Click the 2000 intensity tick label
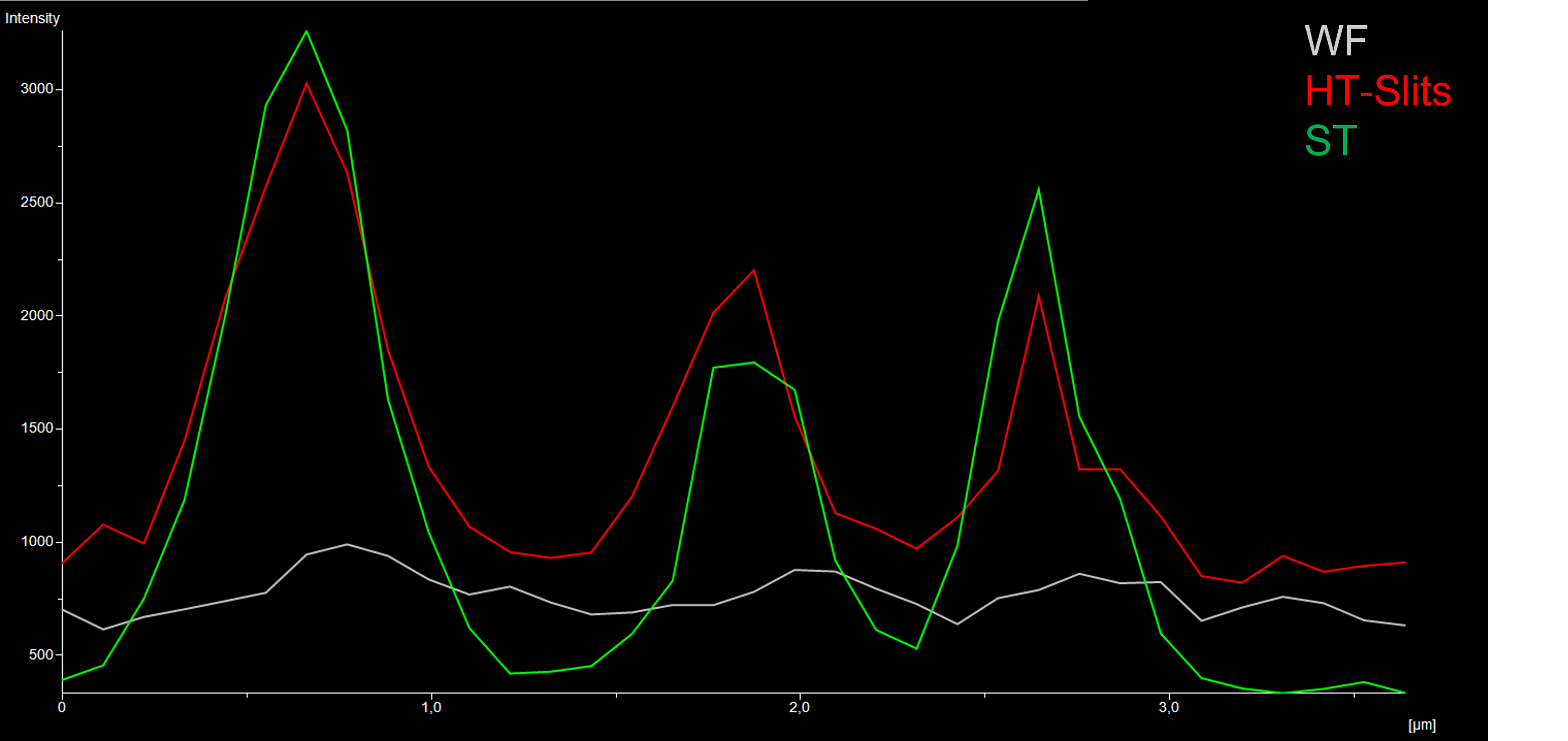The height and width of the screenshot is (741, 1568). (x=37, y=315)
